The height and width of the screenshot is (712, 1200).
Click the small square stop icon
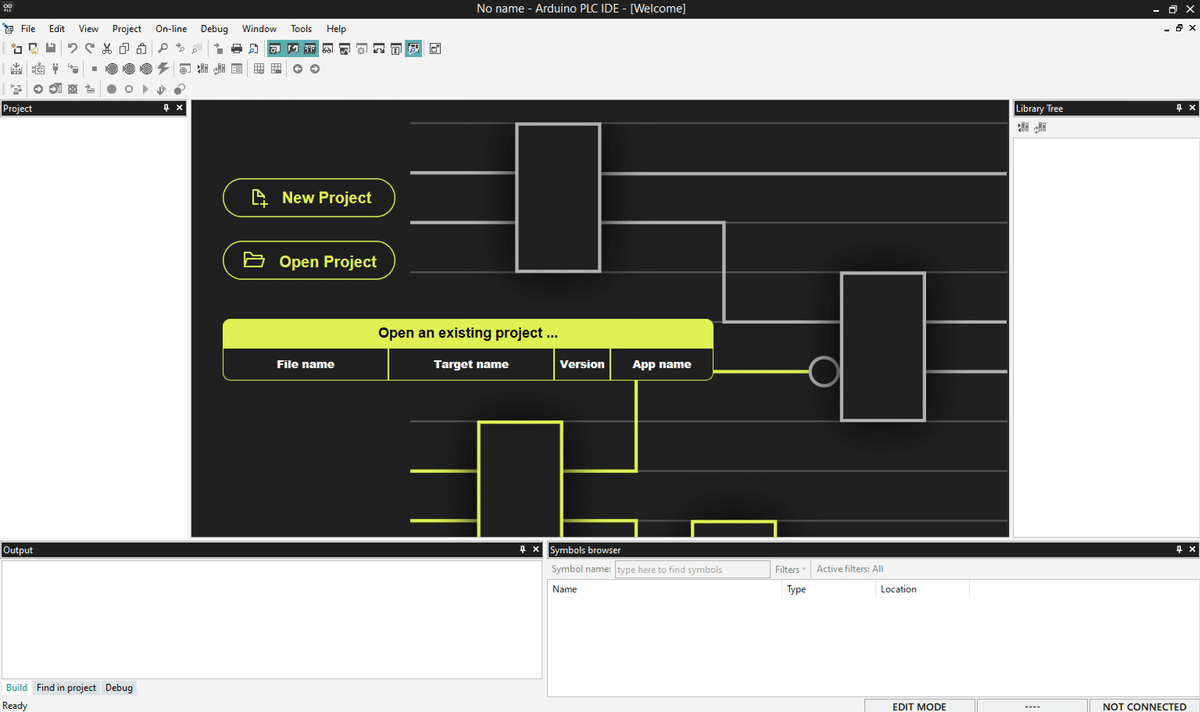coord(94,69)
